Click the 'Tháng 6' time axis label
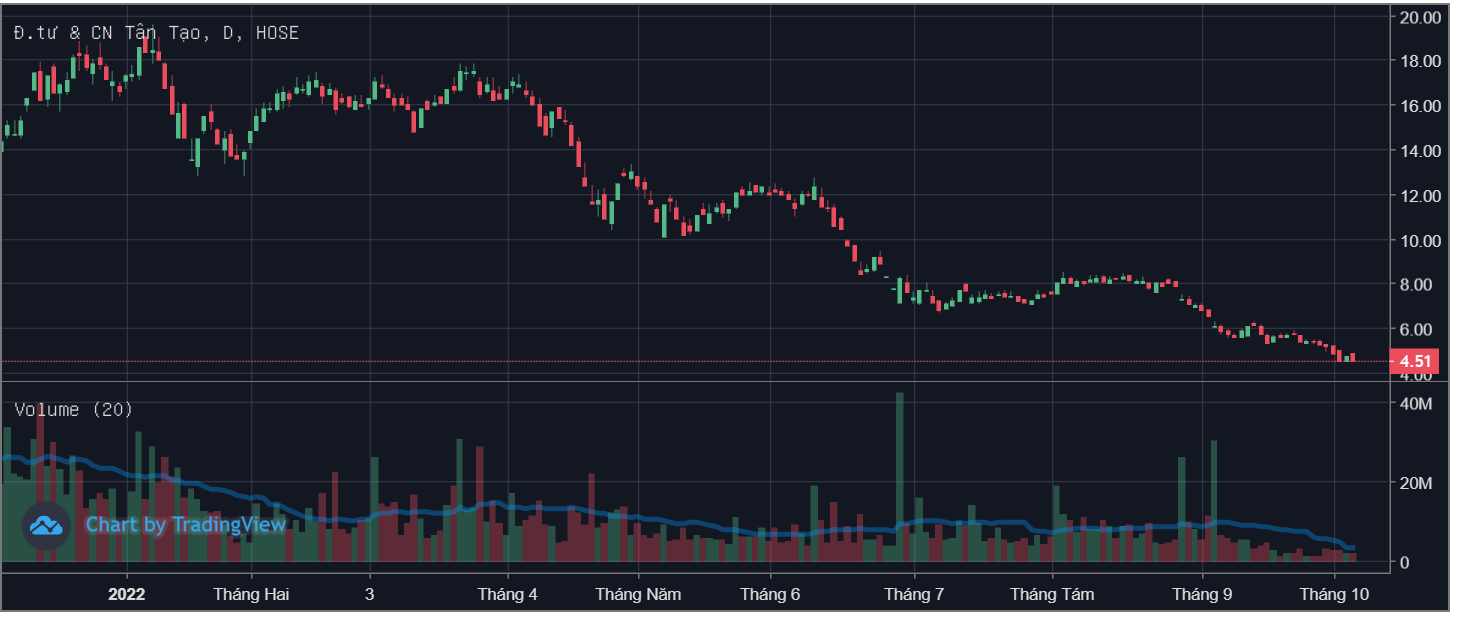 click(x=770, y=594)
